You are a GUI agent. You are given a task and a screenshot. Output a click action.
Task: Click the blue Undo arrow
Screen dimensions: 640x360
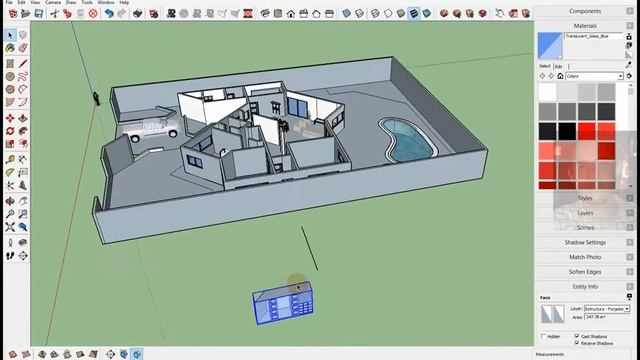click(x=109, y=13)
